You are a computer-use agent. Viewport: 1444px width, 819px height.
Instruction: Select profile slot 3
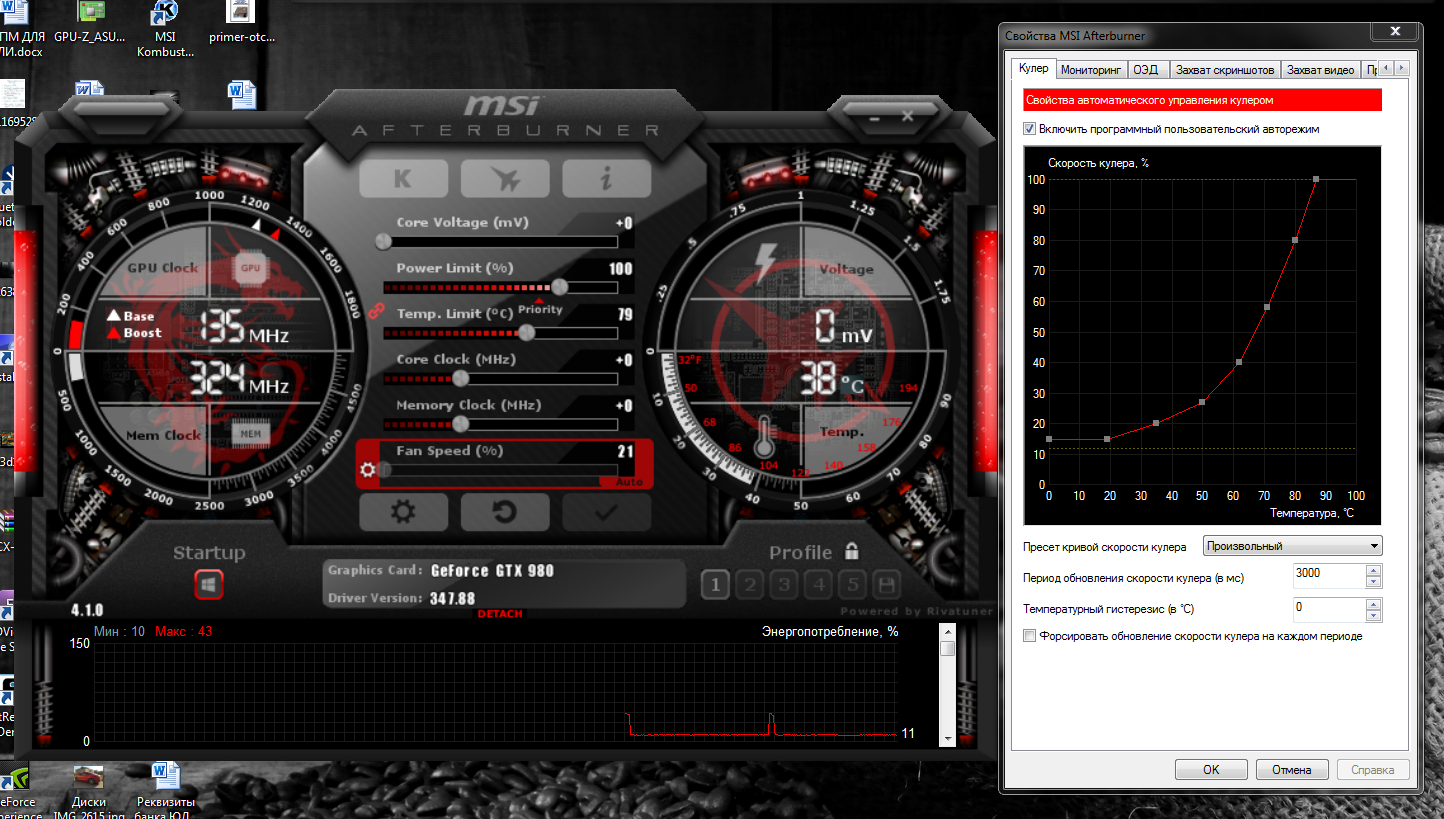click(x=785, y=585)
